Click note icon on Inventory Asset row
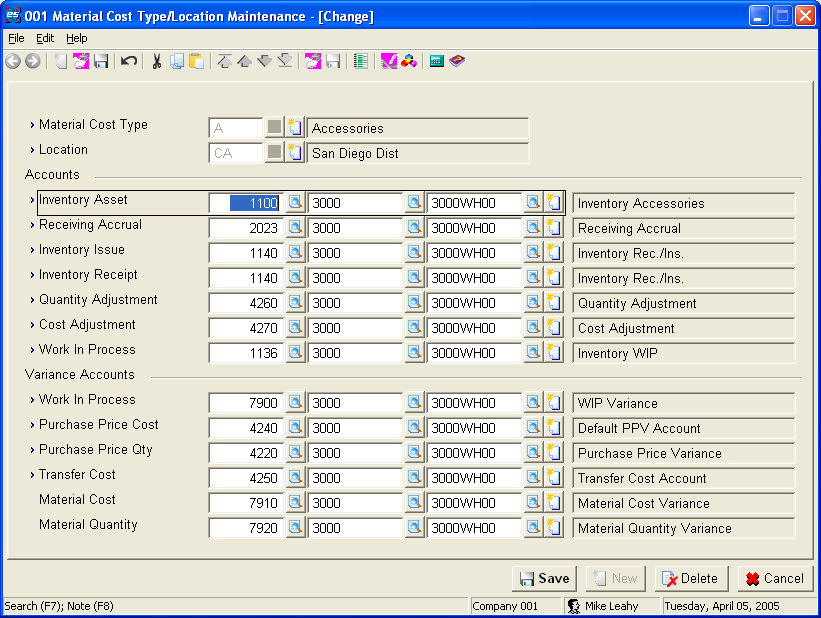The image size is (821, 618). pos(553,203)
